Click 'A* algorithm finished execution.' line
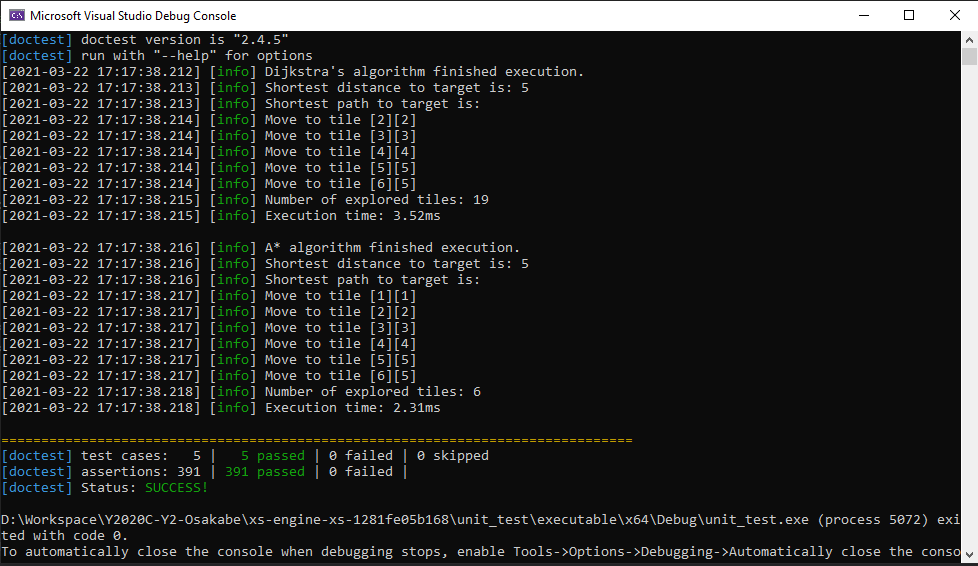 pos(392,248)
